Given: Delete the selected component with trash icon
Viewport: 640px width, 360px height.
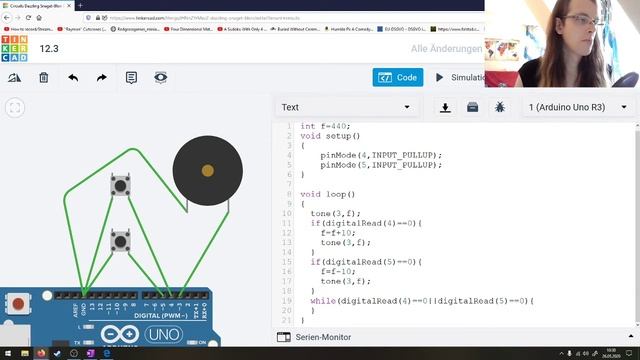Looking at the screenshot, I should (44, 78).
